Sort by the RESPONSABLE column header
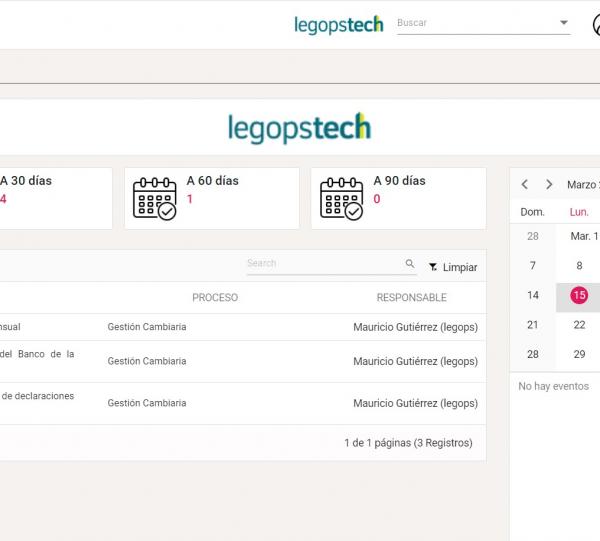Viewport: 600px width, 541px height. click(411, 298)
